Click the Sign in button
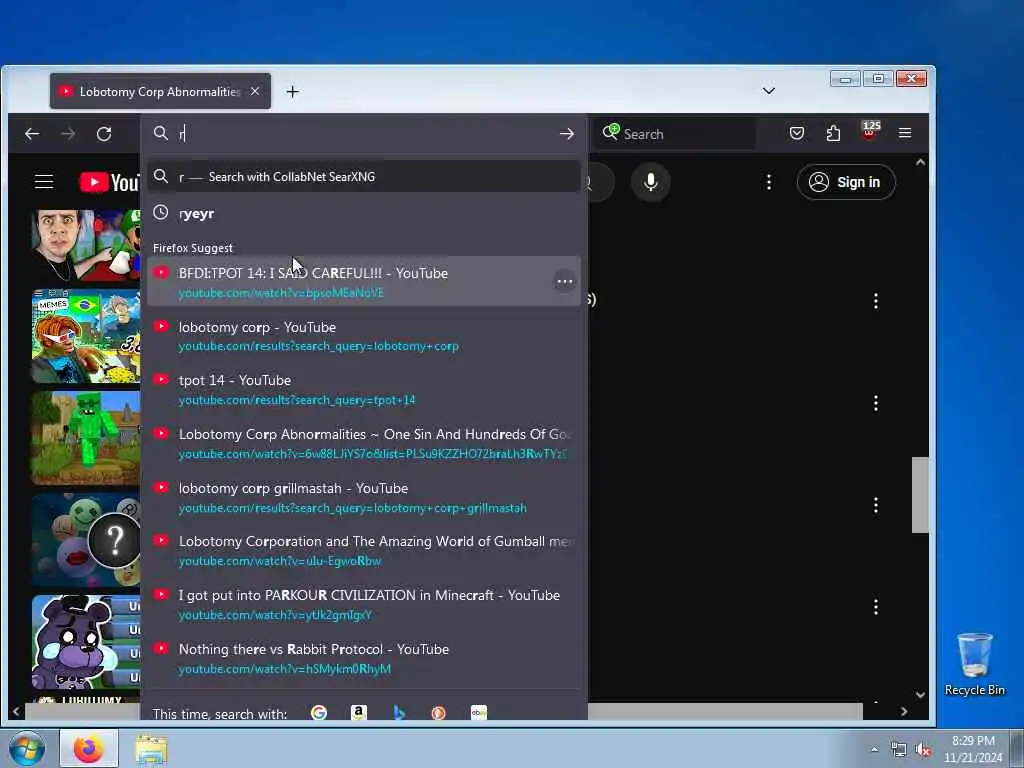This screenshot has width=1024, height=768. (x=846, y=182)
